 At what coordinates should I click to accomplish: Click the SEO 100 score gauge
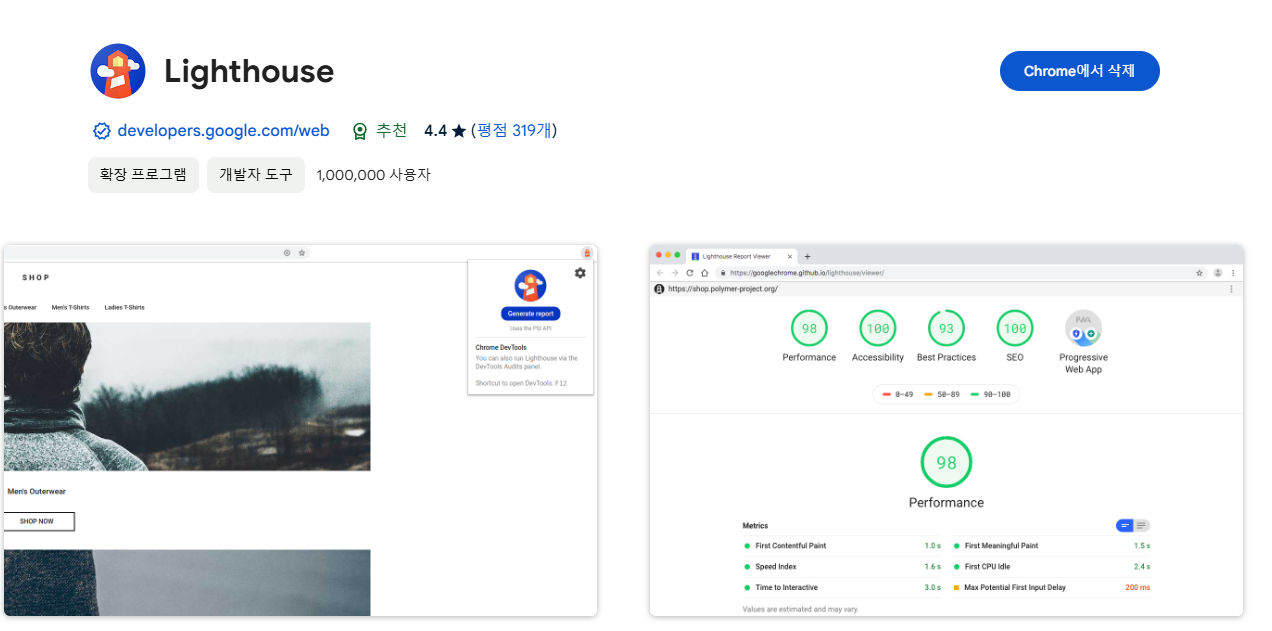(1015, 328)
